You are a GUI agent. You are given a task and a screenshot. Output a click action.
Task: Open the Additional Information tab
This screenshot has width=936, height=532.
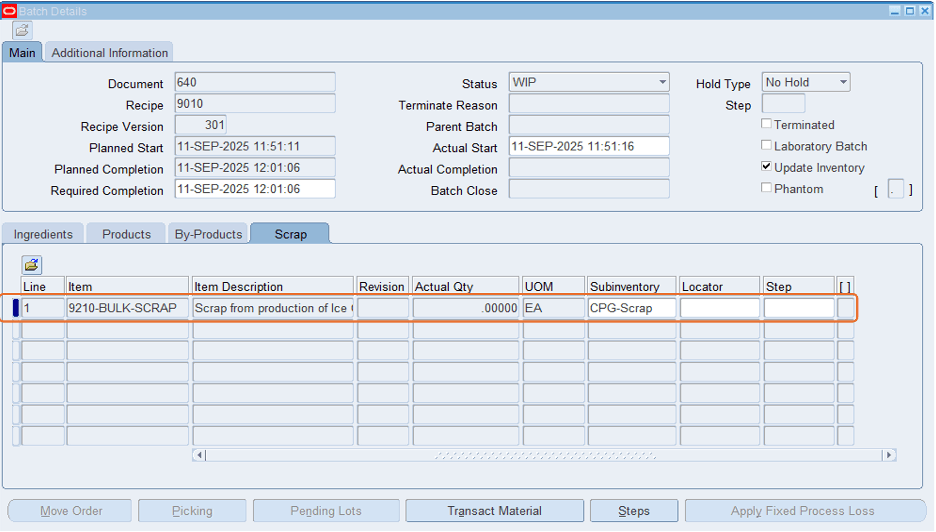click(x=109, y=53)
